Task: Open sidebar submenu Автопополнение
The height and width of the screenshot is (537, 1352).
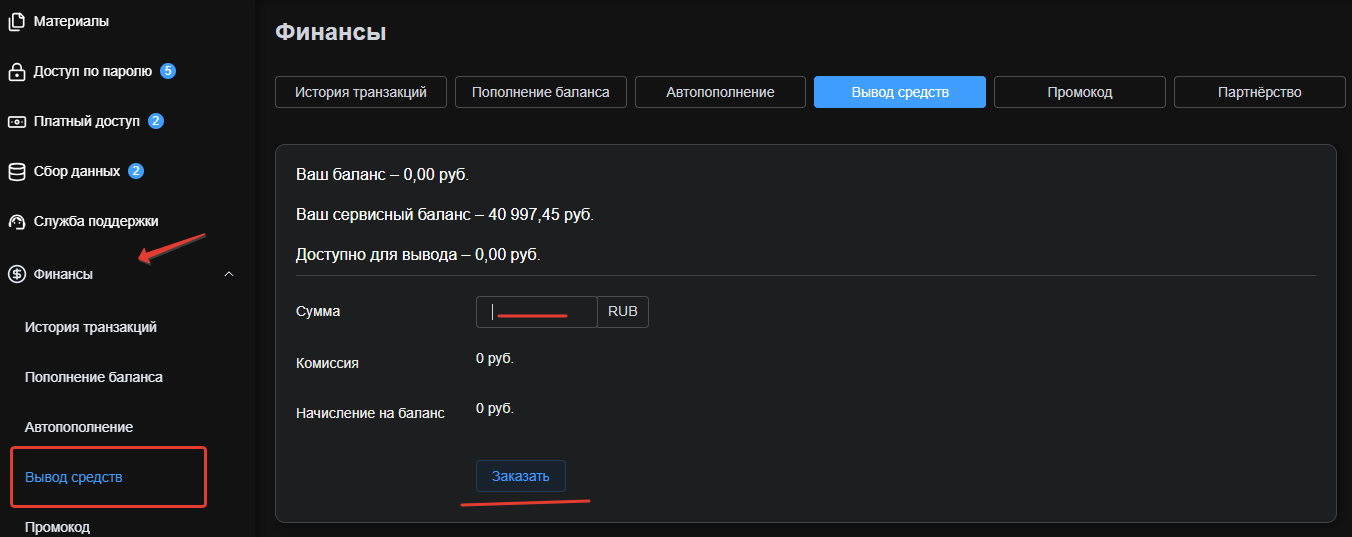Action: click(79, 427)
